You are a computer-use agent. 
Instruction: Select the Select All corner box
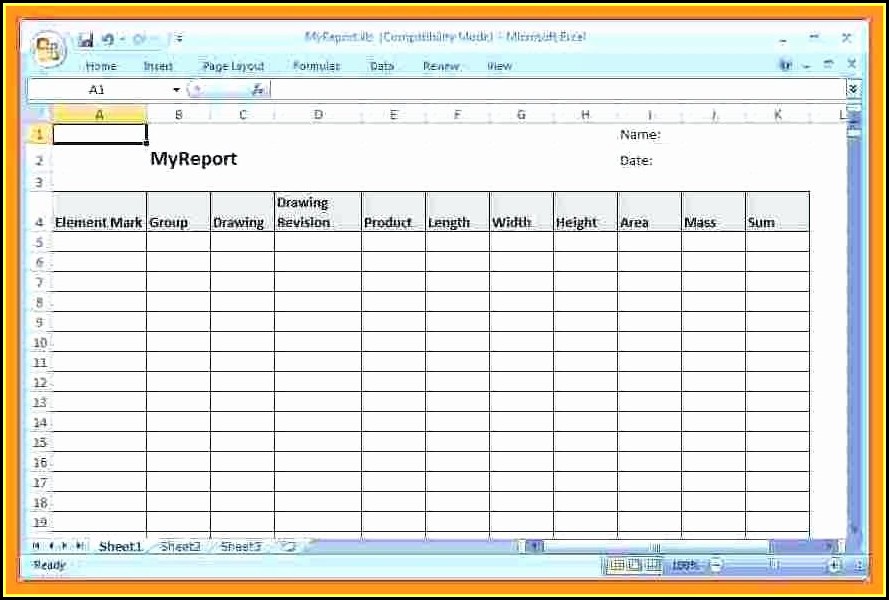click(40, 115)
